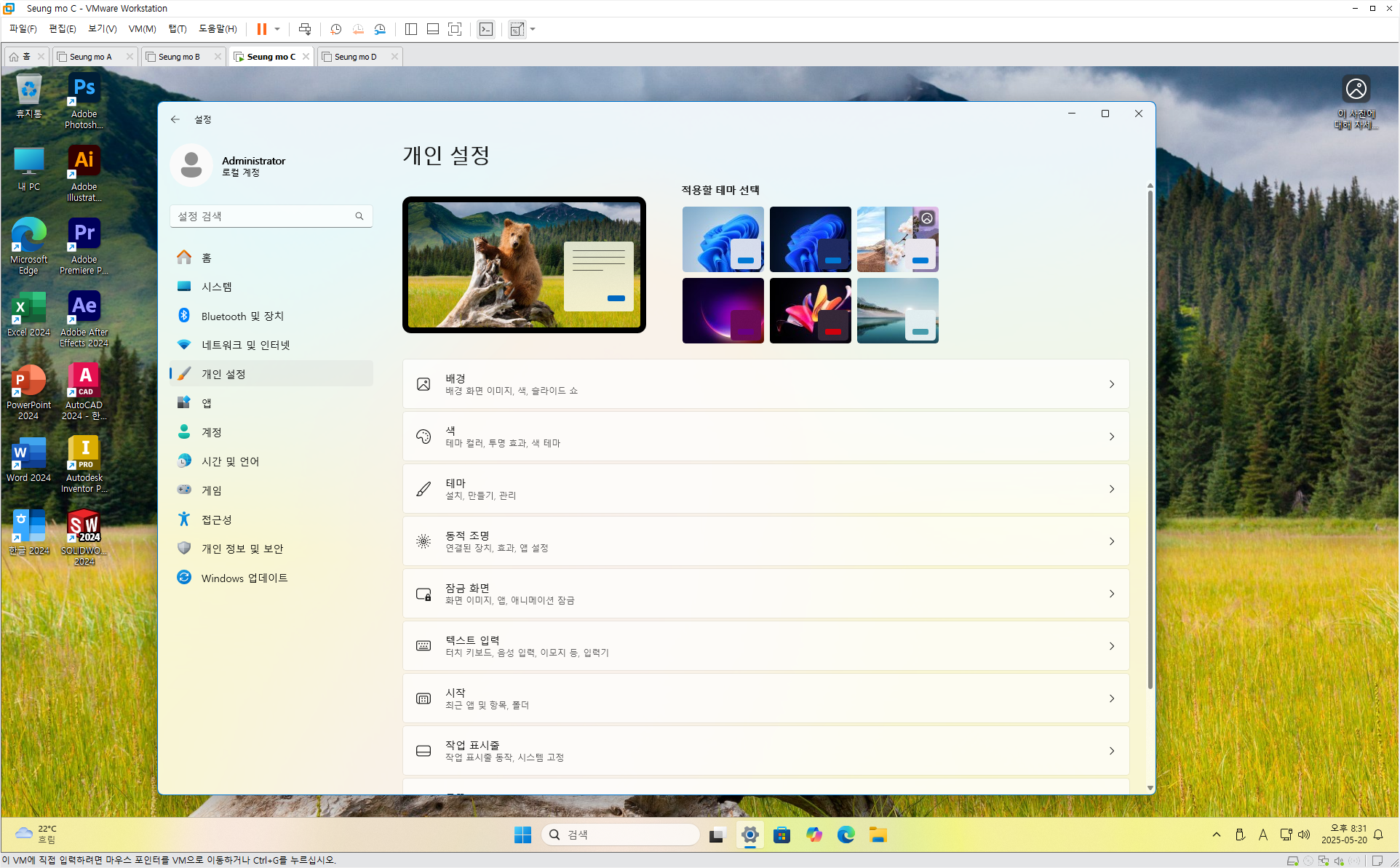Show hidden system tray icons chevron

point(1217,835)
